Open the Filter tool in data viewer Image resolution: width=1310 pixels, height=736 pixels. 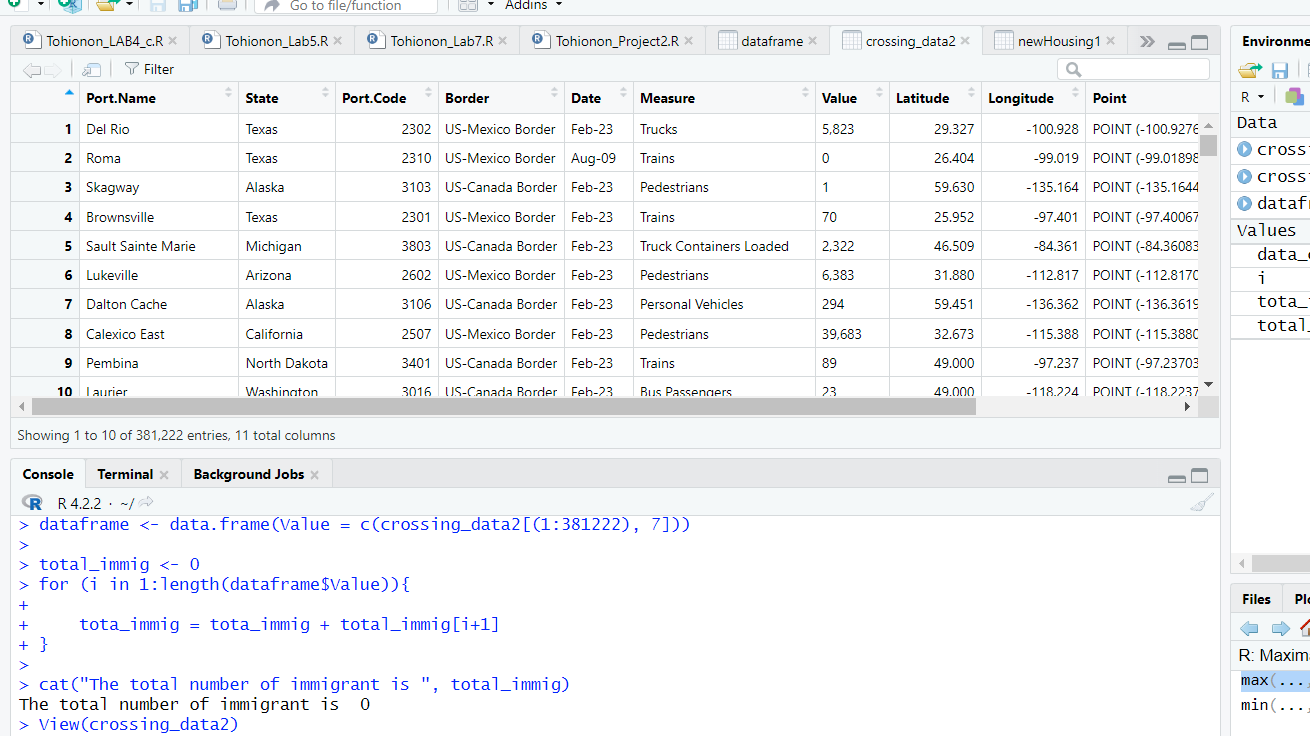(149, 69)
